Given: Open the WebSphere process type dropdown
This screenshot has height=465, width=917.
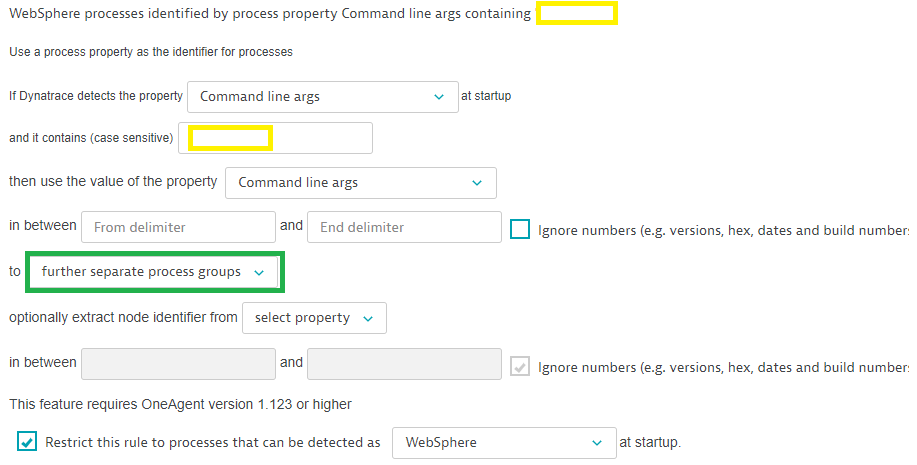Looking at the screenshot, I should tap(504, 443).
